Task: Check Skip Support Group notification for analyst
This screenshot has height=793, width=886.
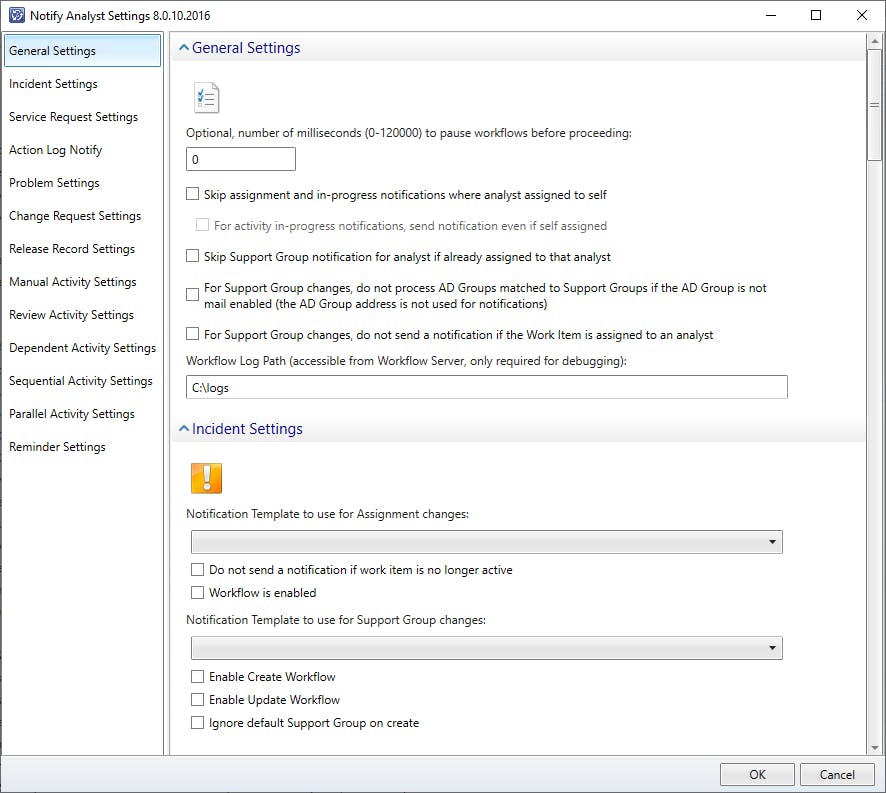Action: (x=193, y=257)
